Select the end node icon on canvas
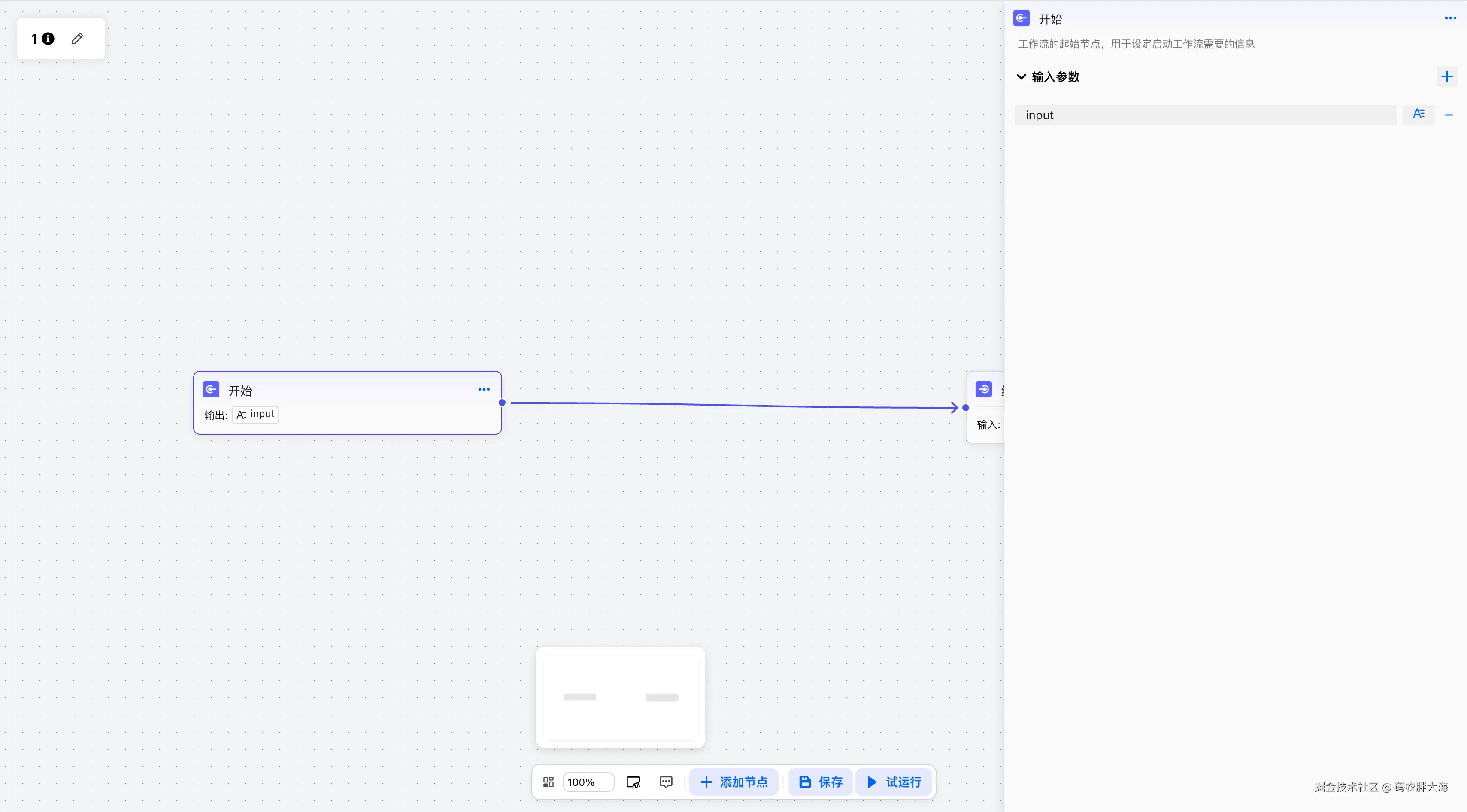Viewport: 1467px width, 812px height. pos(983,390)
